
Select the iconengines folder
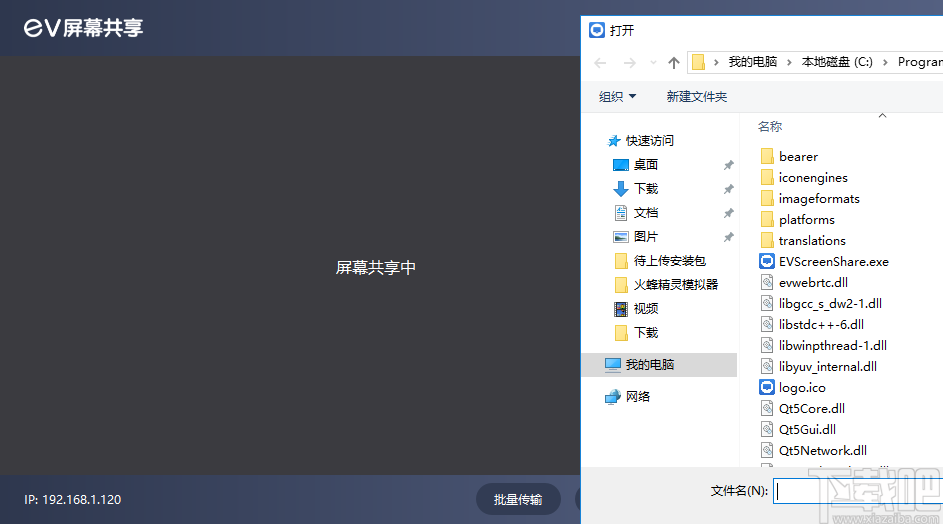[x=812, y=177]
